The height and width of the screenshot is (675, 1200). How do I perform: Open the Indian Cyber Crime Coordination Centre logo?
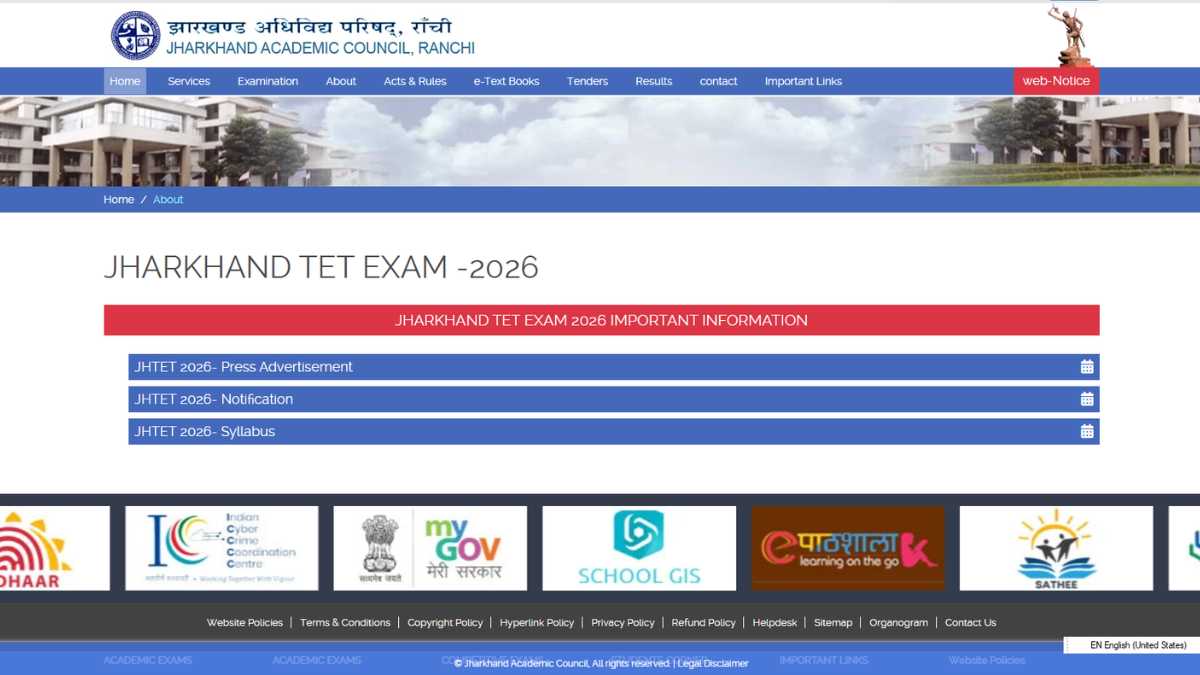tap(221, 548)
